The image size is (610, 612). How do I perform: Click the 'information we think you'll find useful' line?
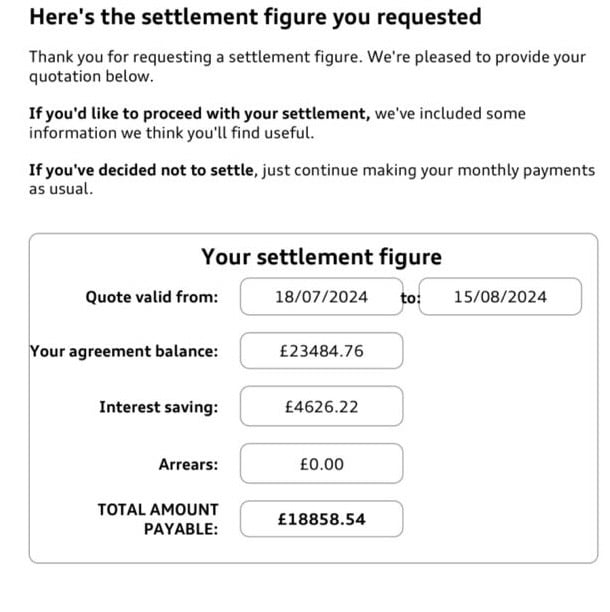tap(172, 133)
